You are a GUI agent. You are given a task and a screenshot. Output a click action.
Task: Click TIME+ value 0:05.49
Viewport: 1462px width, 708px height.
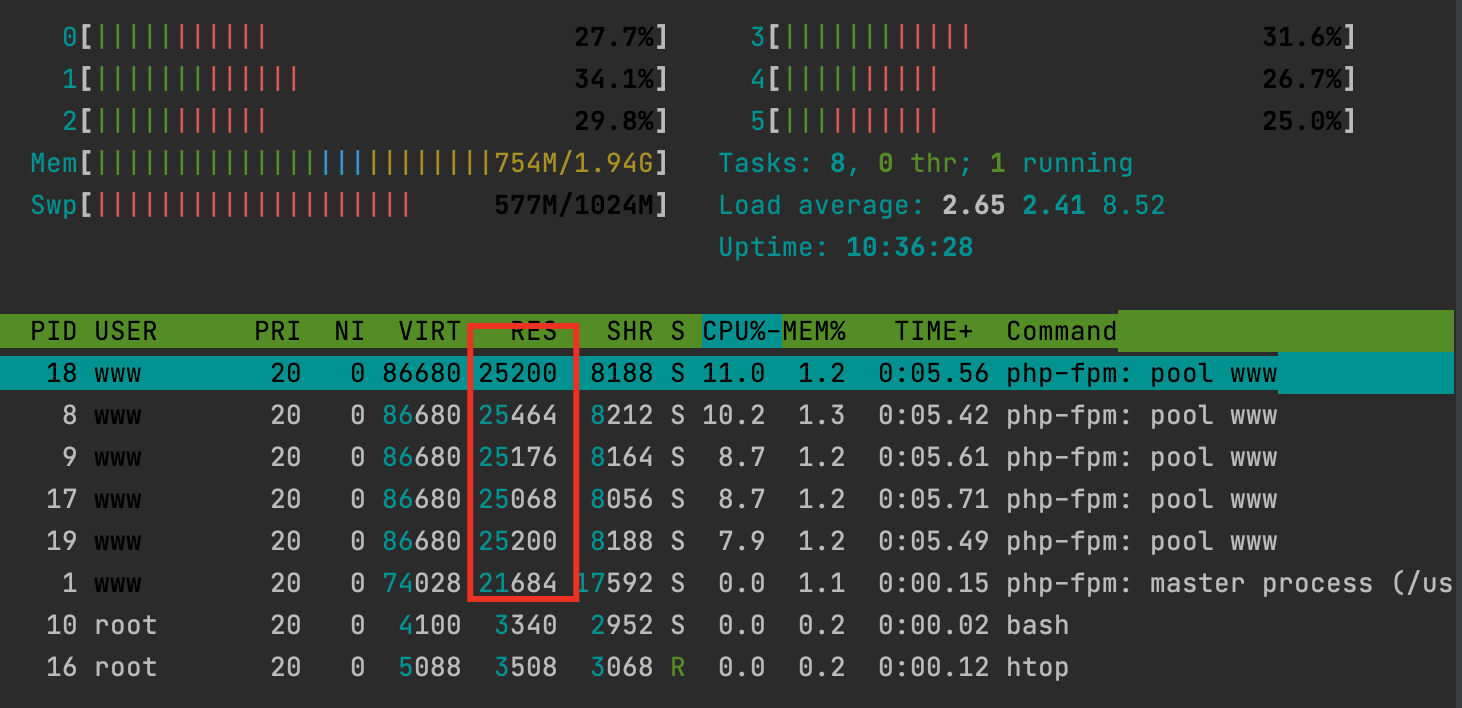(x=934, y=541)
